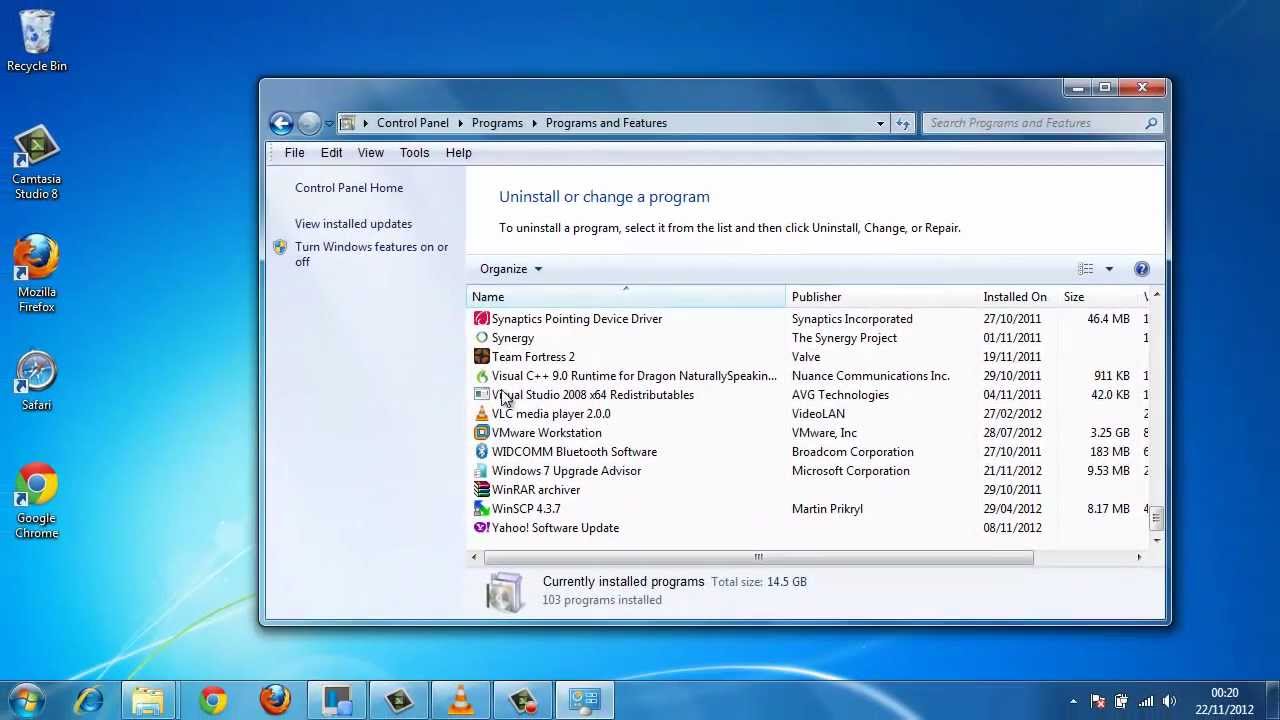1280x720 pixels.
Task: Click Programs in the breadcrumb
Action: (497, 123)
